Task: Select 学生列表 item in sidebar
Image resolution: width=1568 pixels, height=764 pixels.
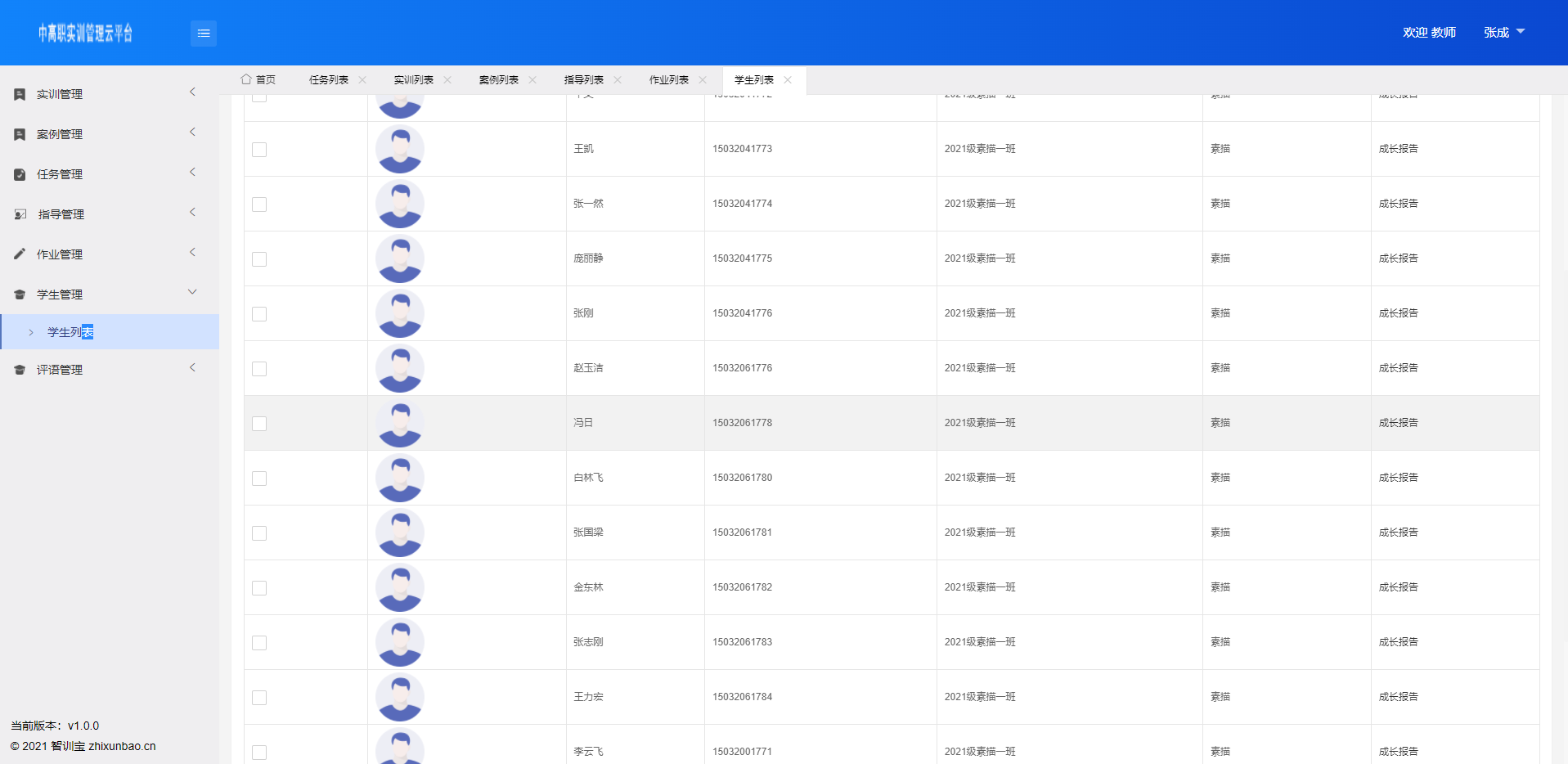Action: click(70, 332)
